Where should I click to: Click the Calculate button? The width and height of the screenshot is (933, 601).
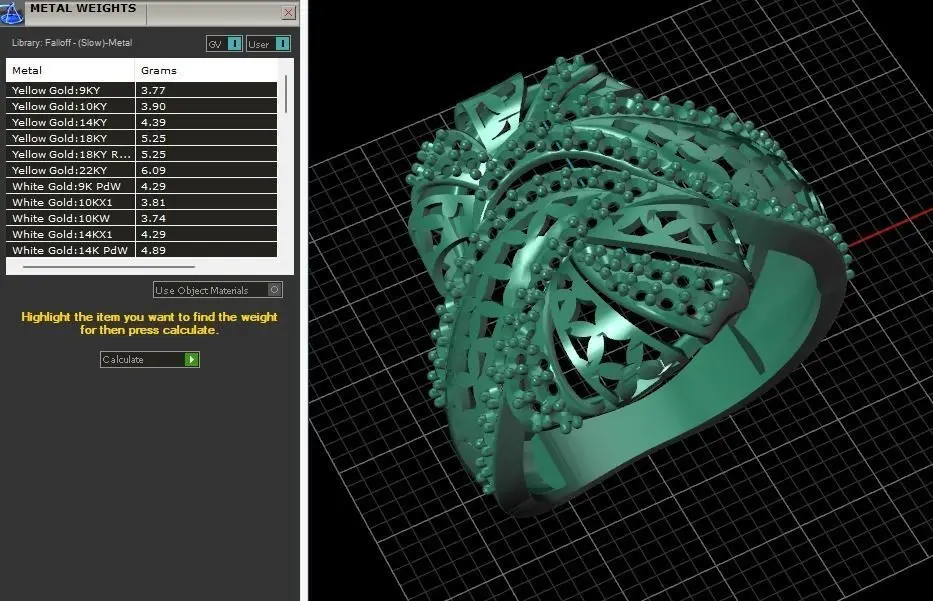coord(150,359)
